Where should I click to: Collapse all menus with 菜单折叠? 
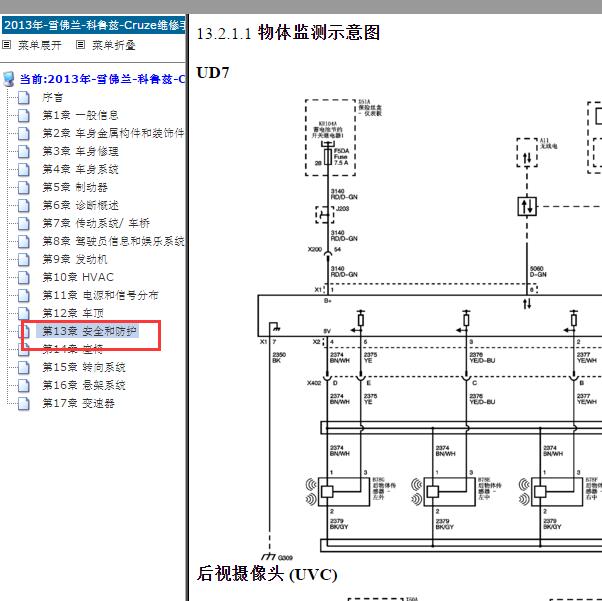pyautogui.click(x=114, y=45)
